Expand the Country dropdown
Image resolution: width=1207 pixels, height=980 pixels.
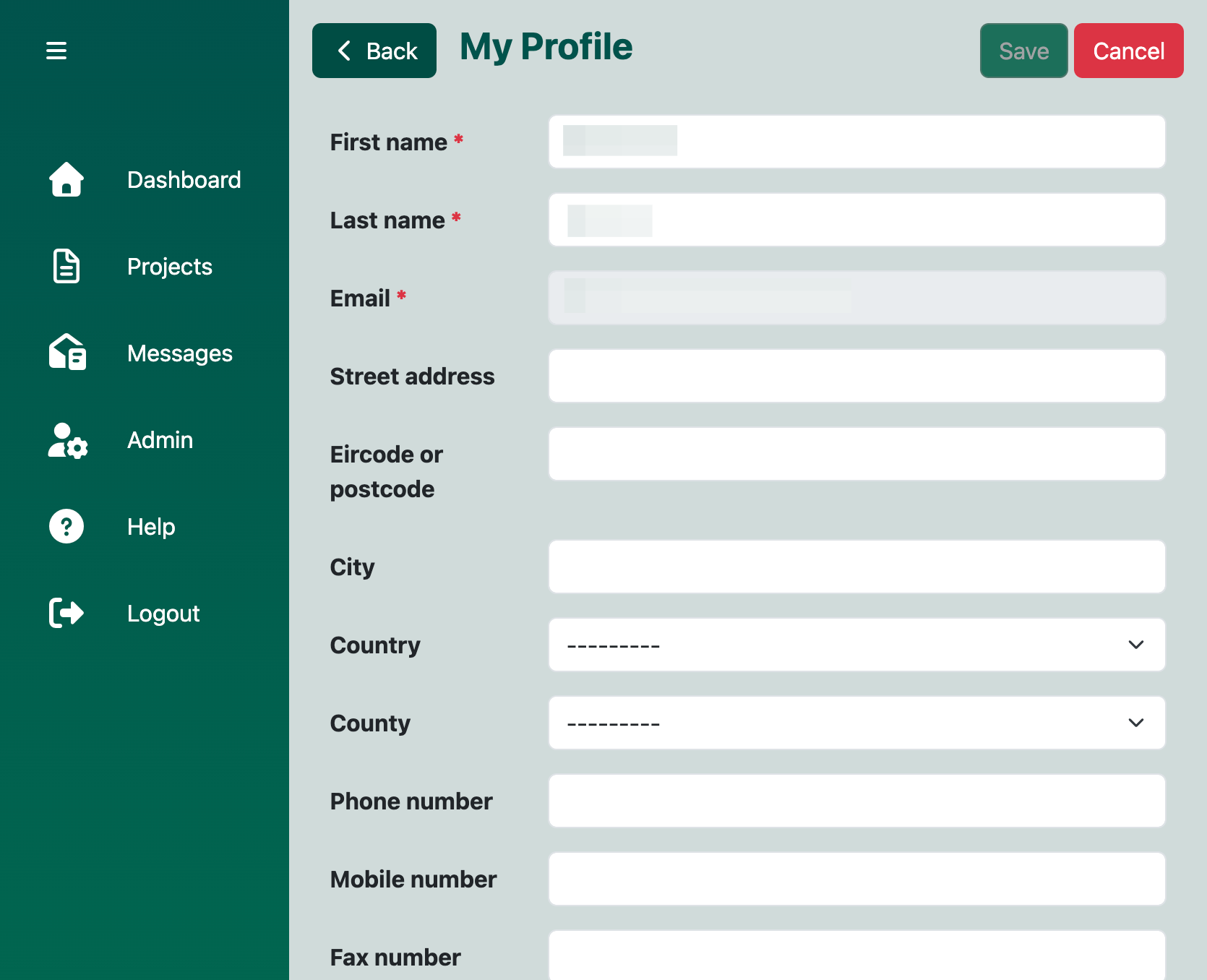tap(857, 645)
